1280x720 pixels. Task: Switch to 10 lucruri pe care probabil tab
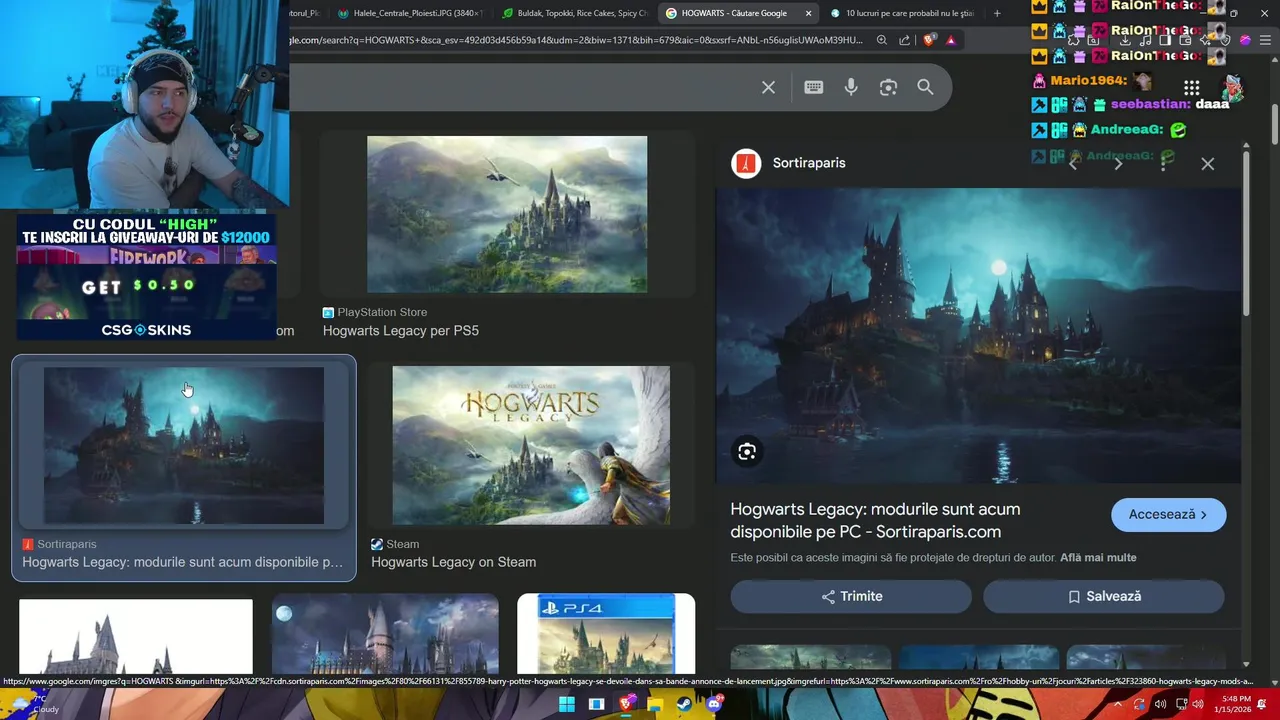[905, 13]
